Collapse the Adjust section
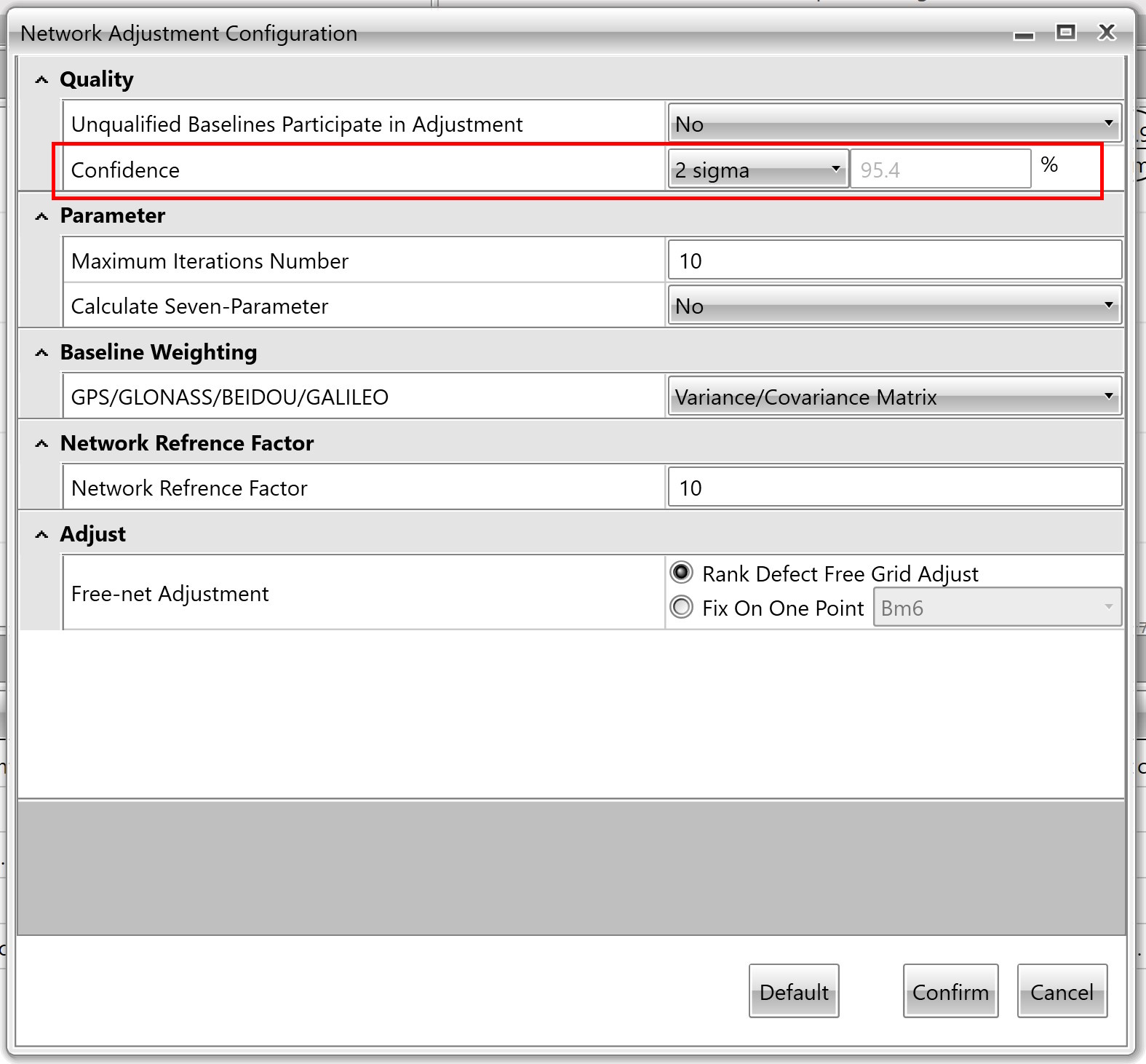This screenshot has width=1146, height=1064. point(42,535)
